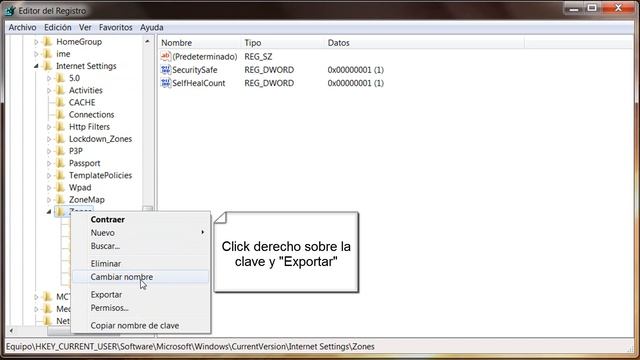Click the ZoneMap folder icon
Screen dimensions: 640x360
coord(60,200)
